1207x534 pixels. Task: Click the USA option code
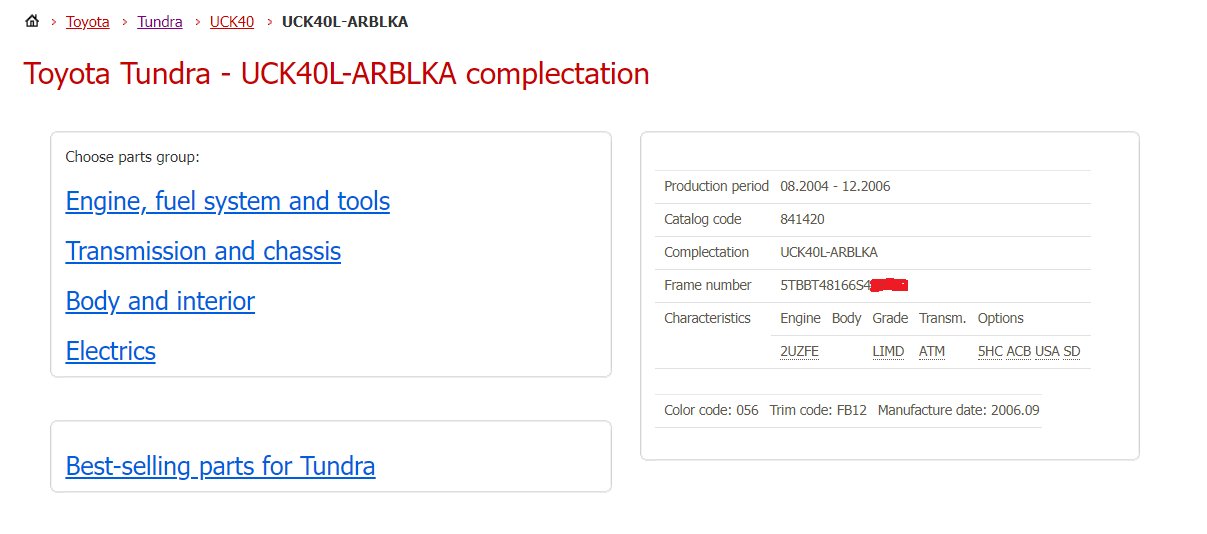pos(1047,352)
